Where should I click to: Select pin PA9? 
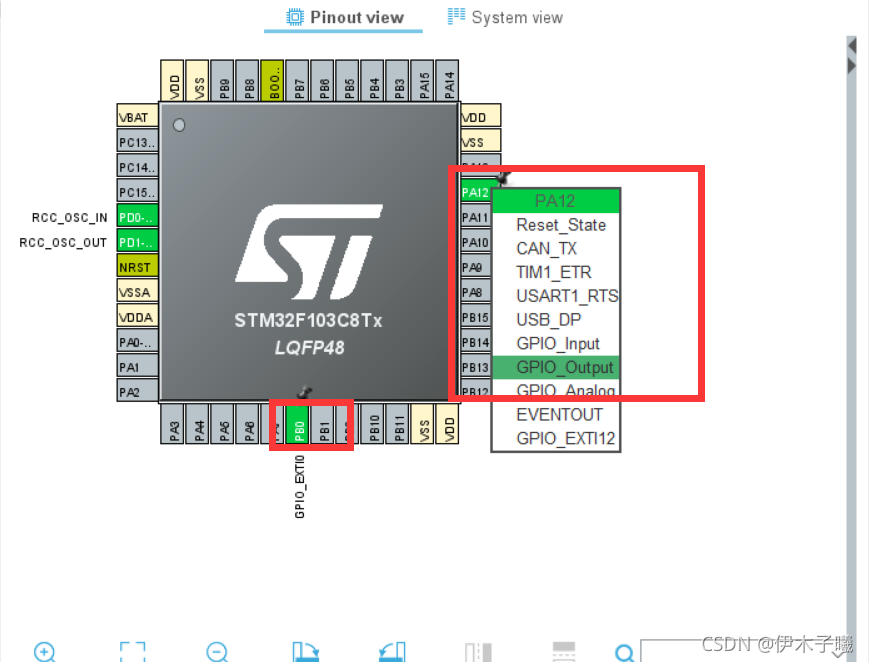476,267
